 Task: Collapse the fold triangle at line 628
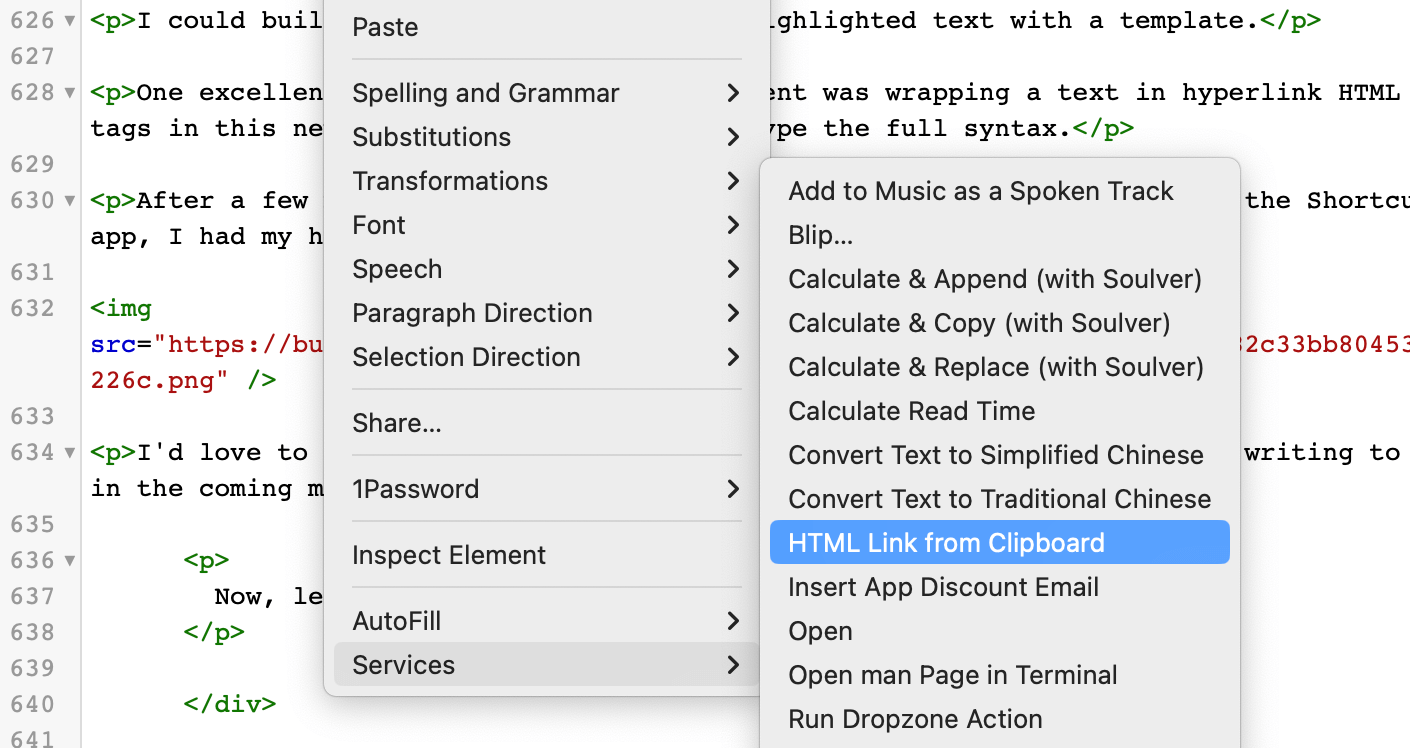(x=69, y=93)
